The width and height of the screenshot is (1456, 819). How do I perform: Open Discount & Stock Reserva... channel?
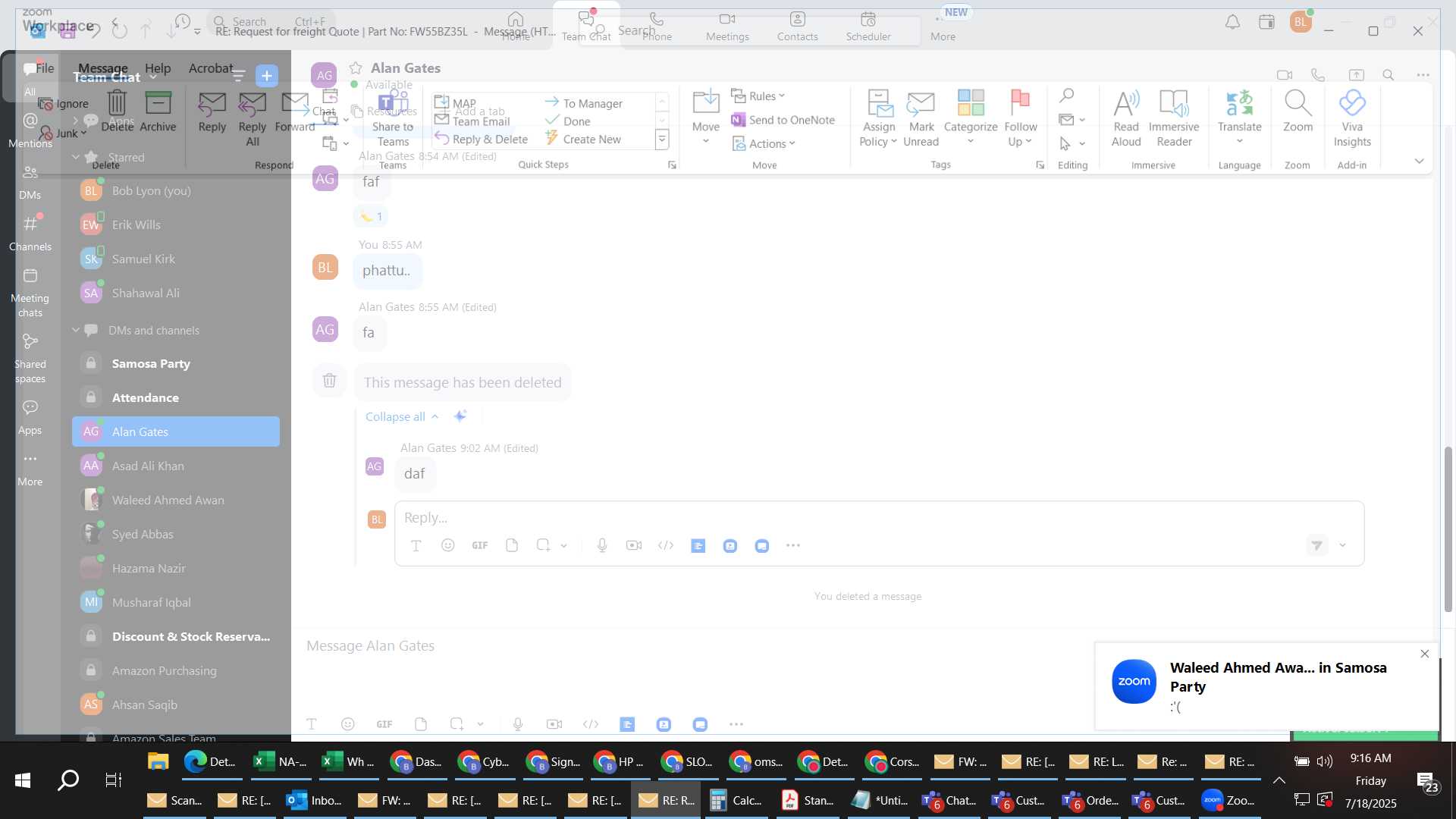176,636
